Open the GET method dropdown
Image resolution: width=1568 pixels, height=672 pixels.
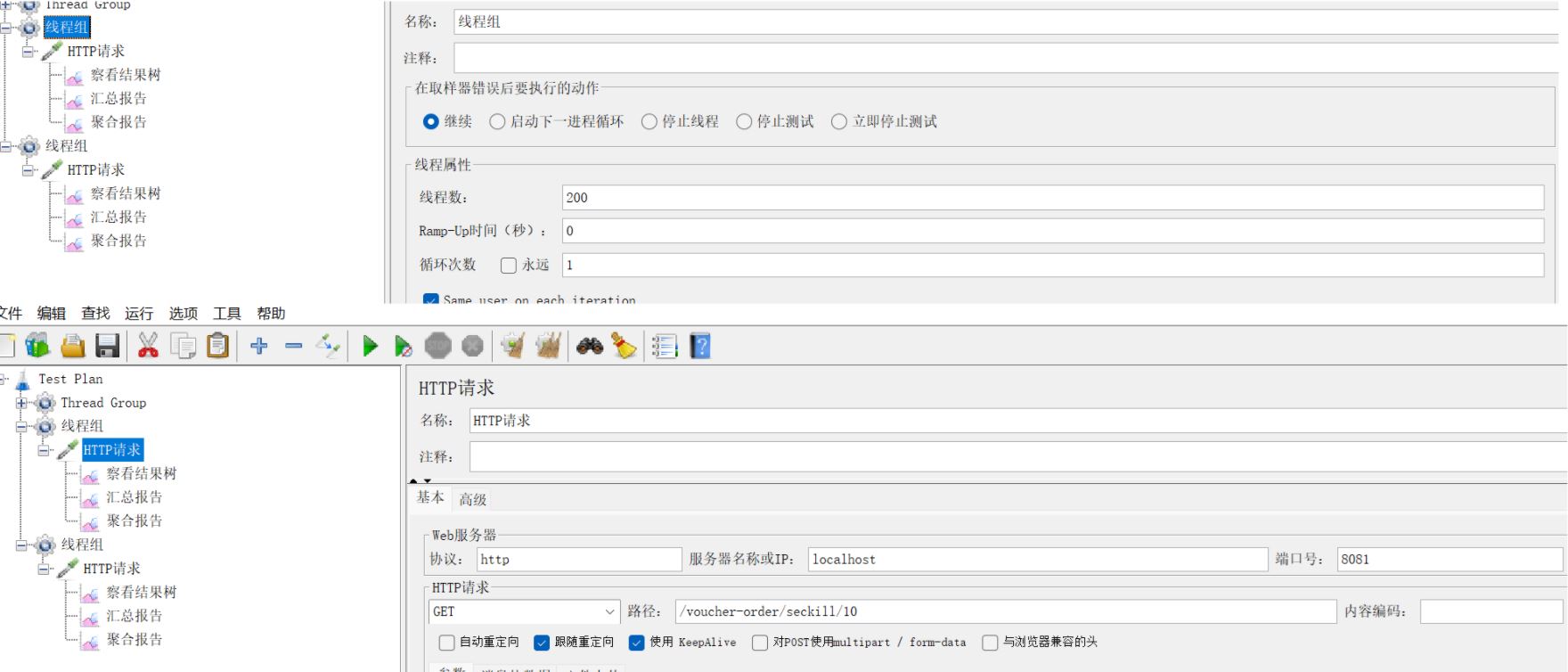click(524, 611)
